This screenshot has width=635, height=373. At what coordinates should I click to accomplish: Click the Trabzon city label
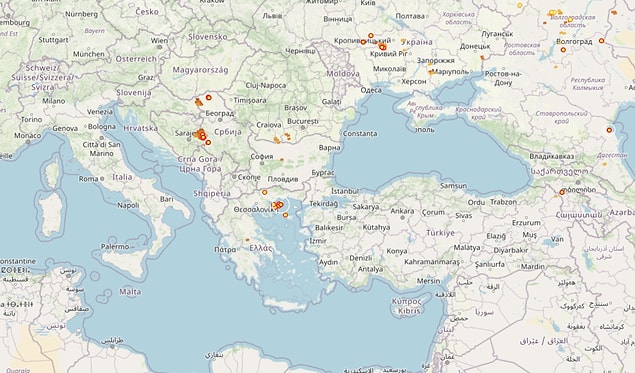click(x=503, y=202)
